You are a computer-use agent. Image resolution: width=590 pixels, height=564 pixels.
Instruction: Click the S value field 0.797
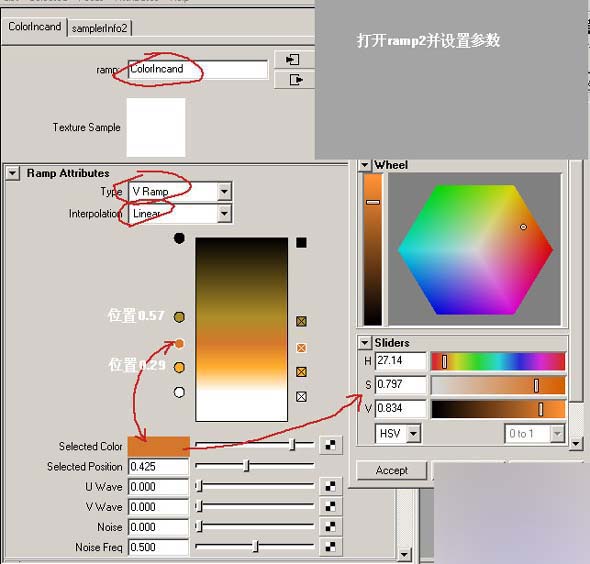[x=401, y=385]
